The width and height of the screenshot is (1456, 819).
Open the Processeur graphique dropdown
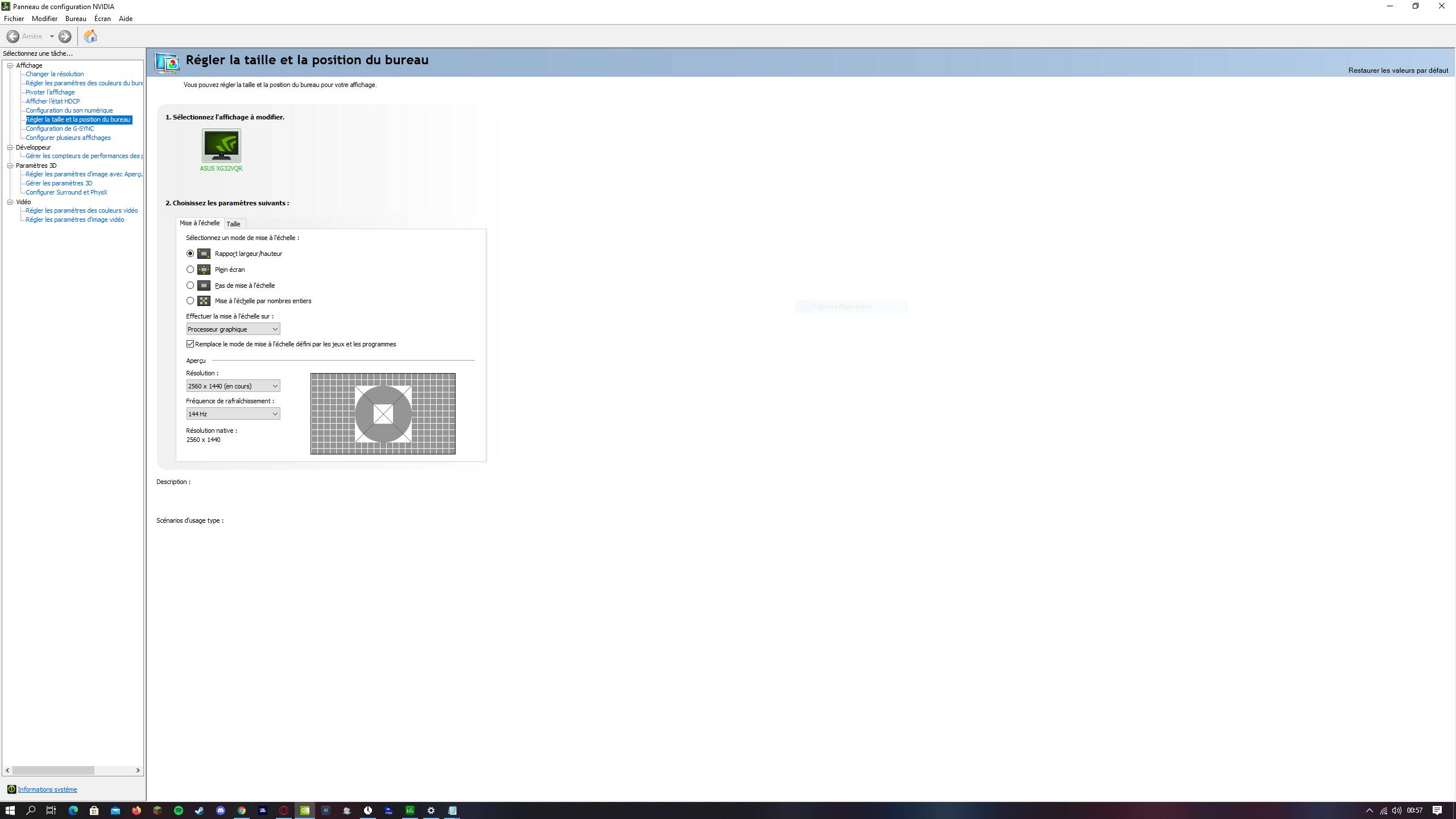coord(233,329)
